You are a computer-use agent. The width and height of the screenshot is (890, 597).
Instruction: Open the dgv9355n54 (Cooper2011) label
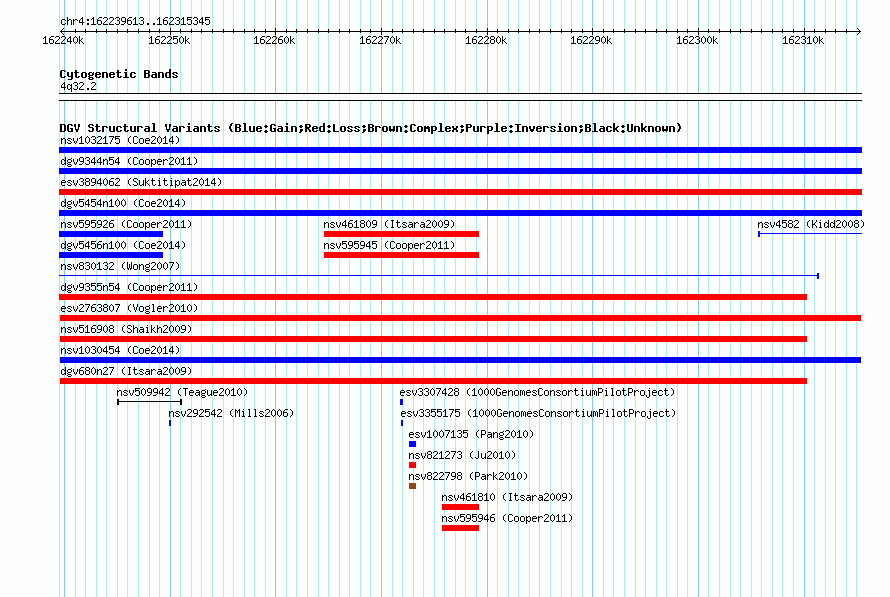click(x=129, y=287)
